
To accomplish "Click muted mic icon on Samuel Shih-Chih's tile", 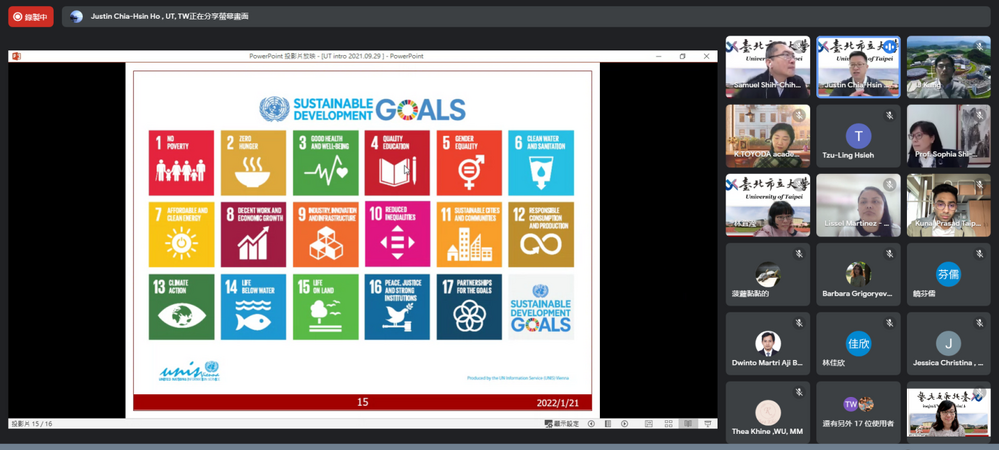I will pos(799,47).
